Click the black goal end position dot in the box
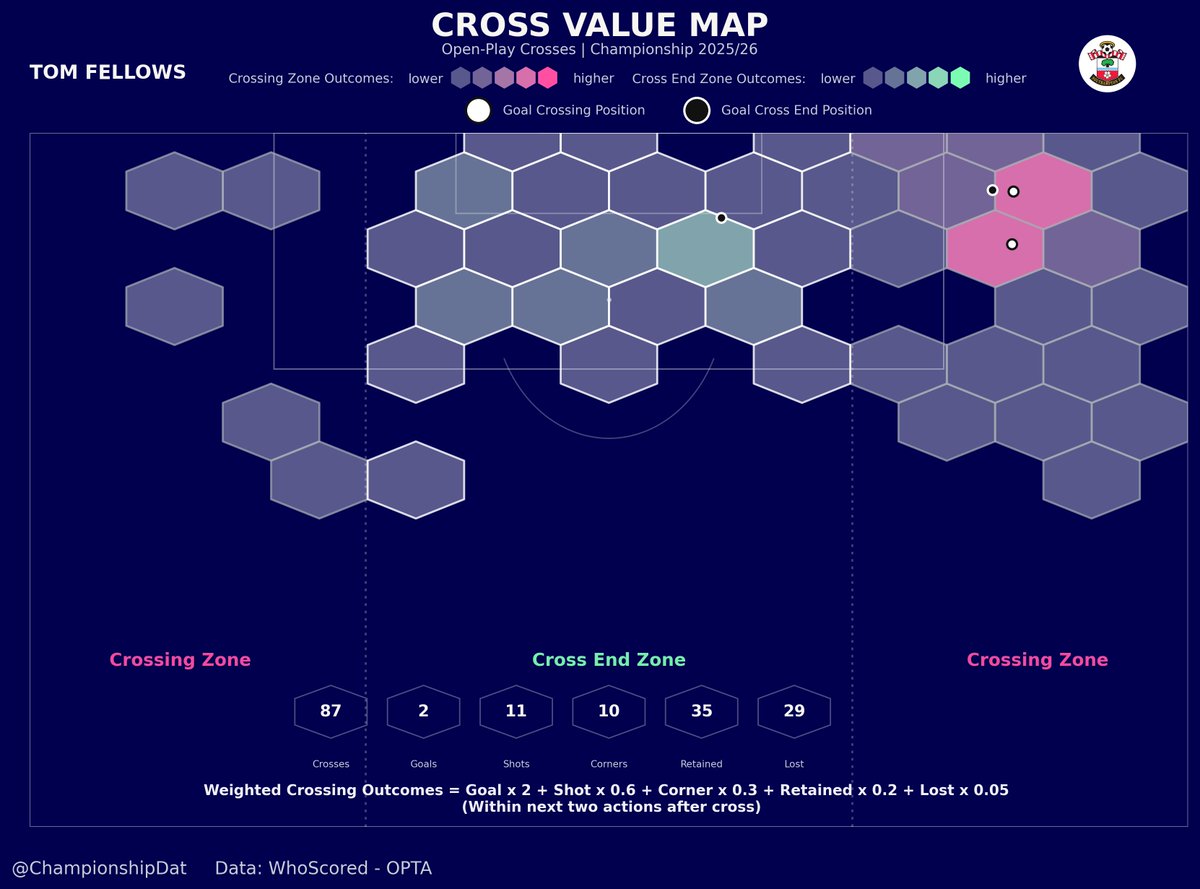The width and height of the screenshot is (1200, 889). (x=721, y=218)
